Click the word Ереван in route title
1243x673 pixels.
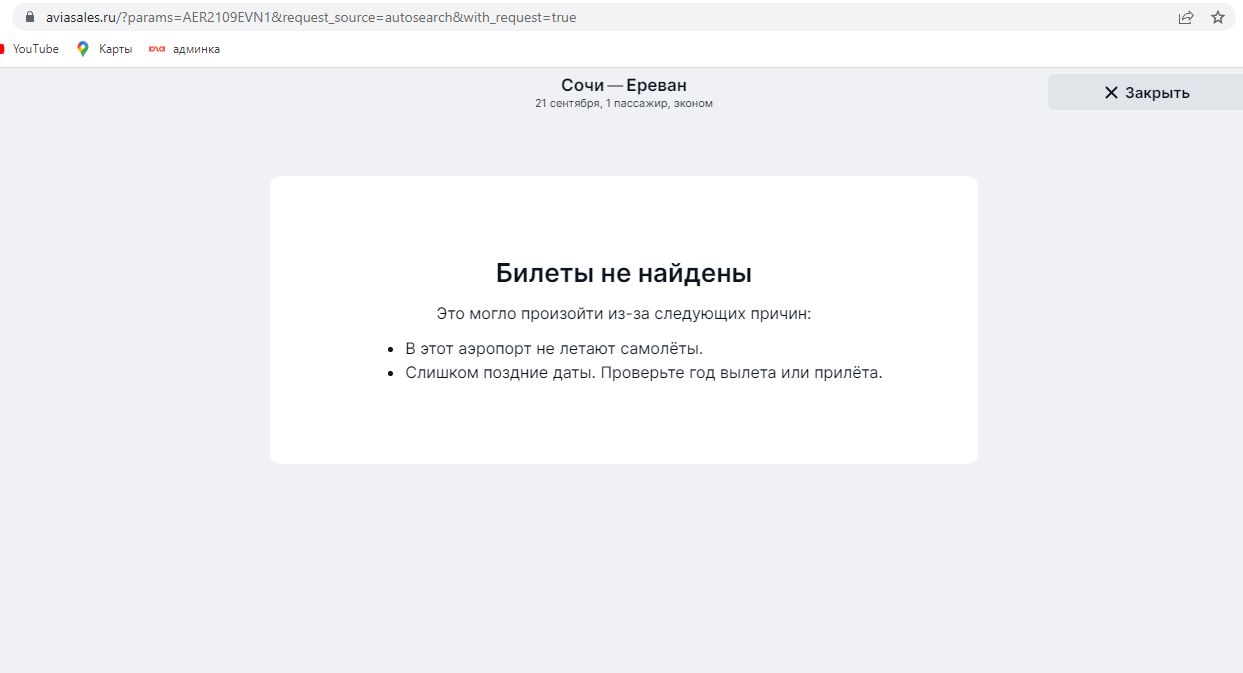[x=657, y=85]
